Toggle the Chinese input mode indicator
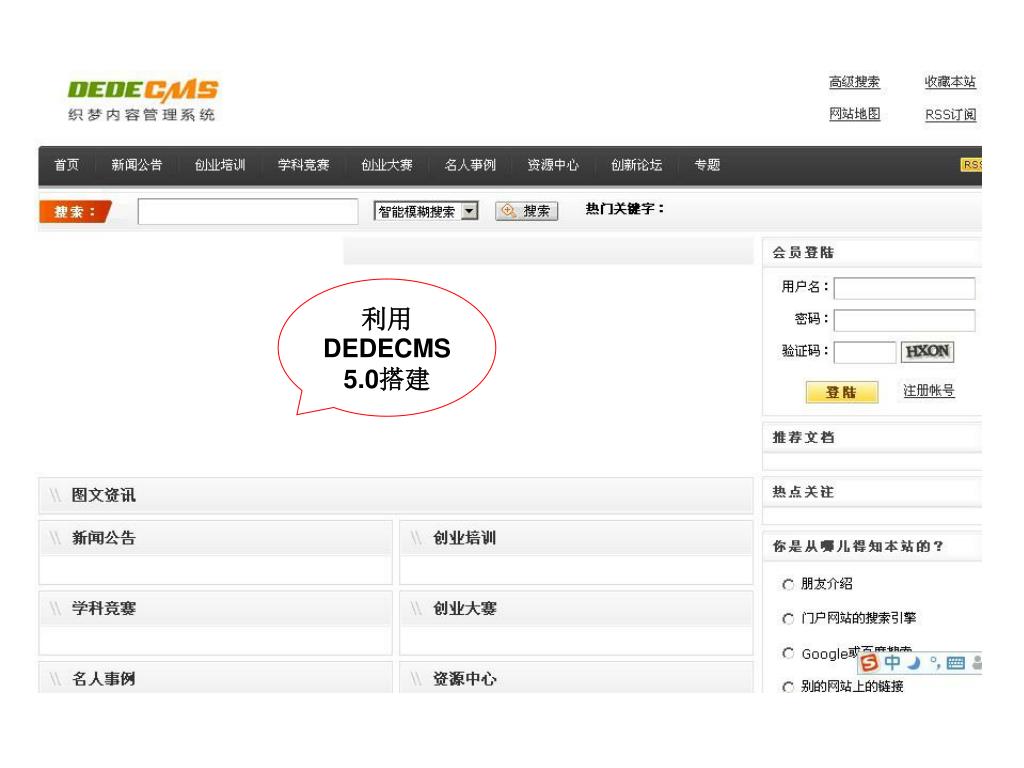1024x768 pixels. [x=892, y=663]
